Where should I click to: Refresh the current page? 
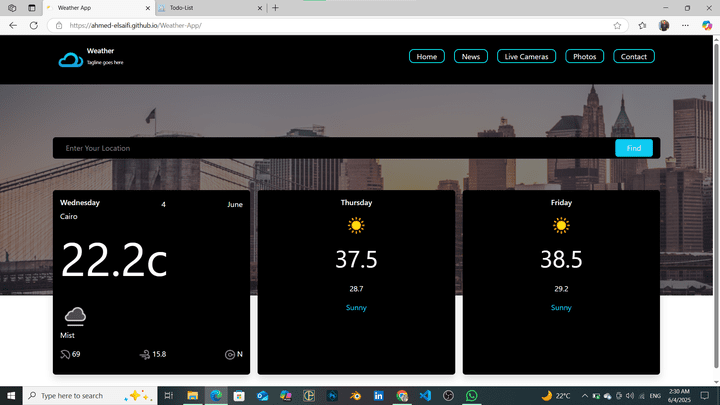click(34, 25)
